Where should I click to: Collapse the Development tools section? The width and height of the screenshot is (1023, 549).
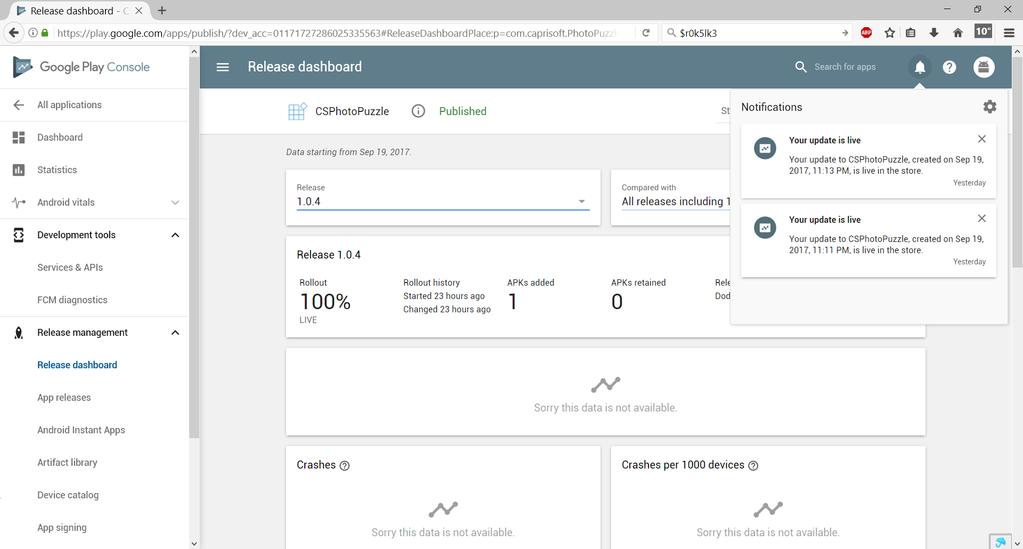175,235
